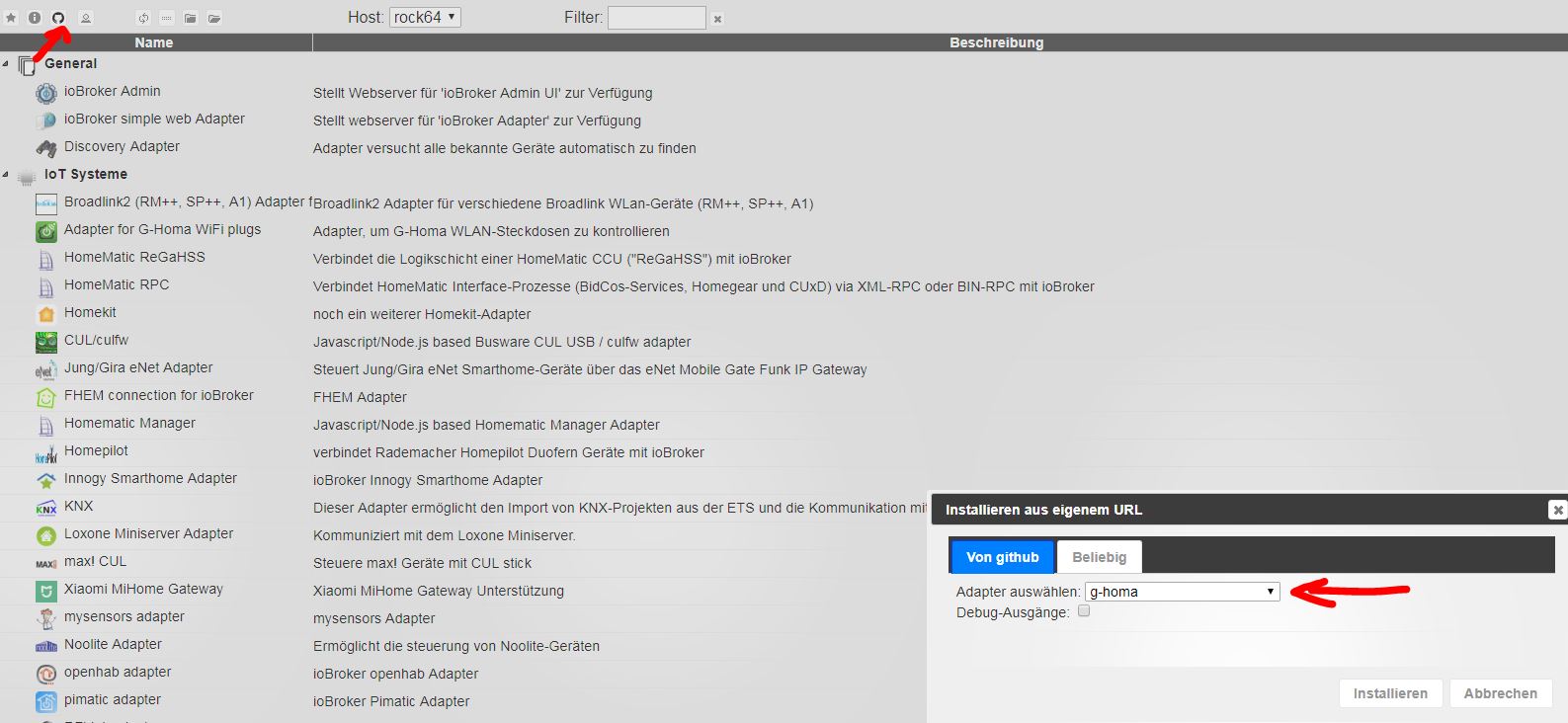This screenshot has height=723, width=1568.
Task: Click the G-Homa WiFi plugs icon
Action: pyautogui.click(x=46, y=231)
